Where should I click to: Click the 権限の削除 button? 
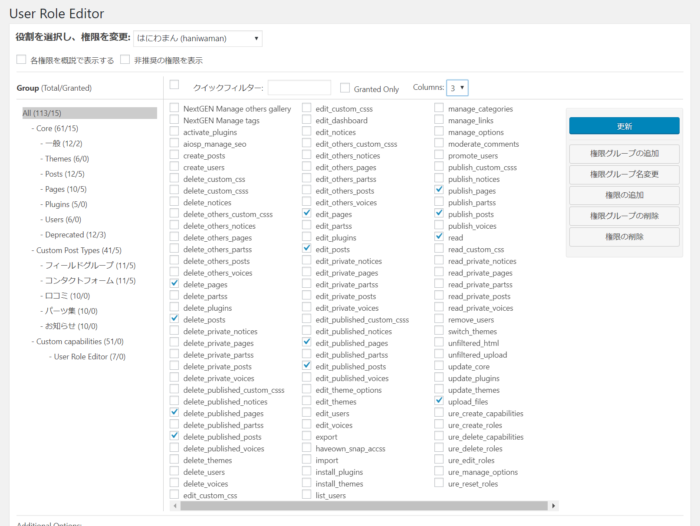coord(623,237)
